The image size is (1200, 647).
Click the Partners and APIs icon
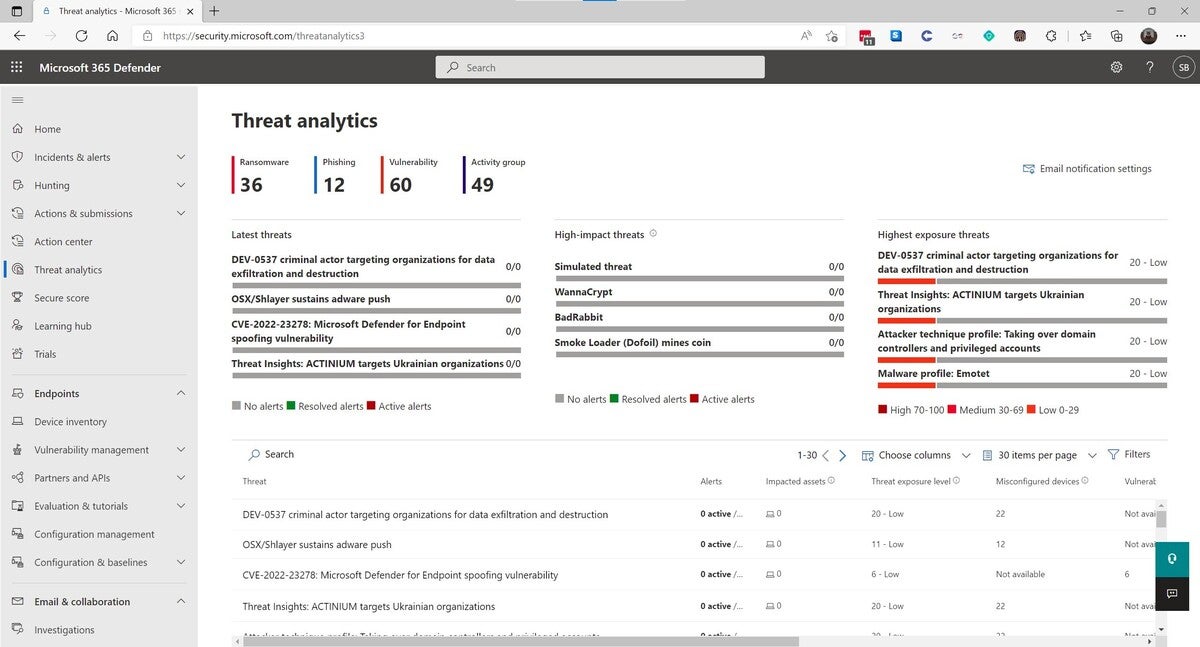point(17,478)
